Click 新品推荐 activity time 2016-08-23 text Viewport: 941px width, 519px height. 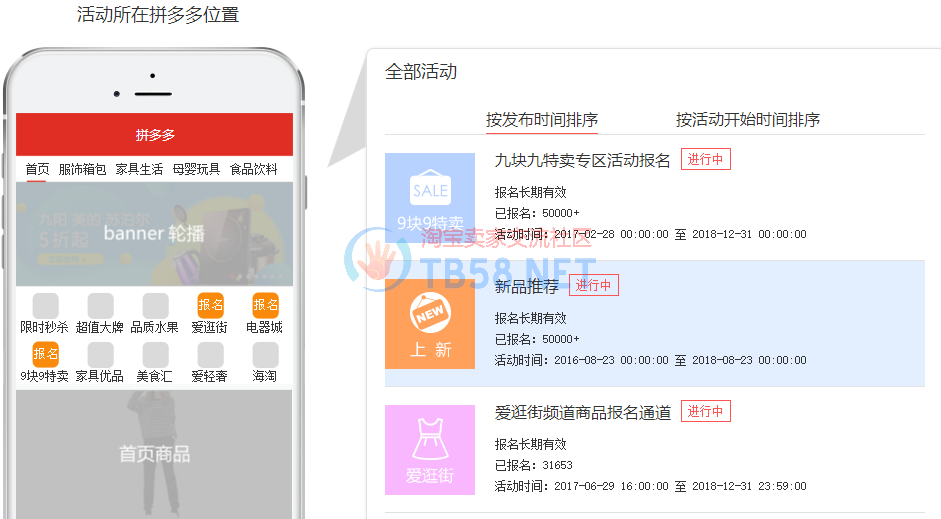(x=611, y=360)
